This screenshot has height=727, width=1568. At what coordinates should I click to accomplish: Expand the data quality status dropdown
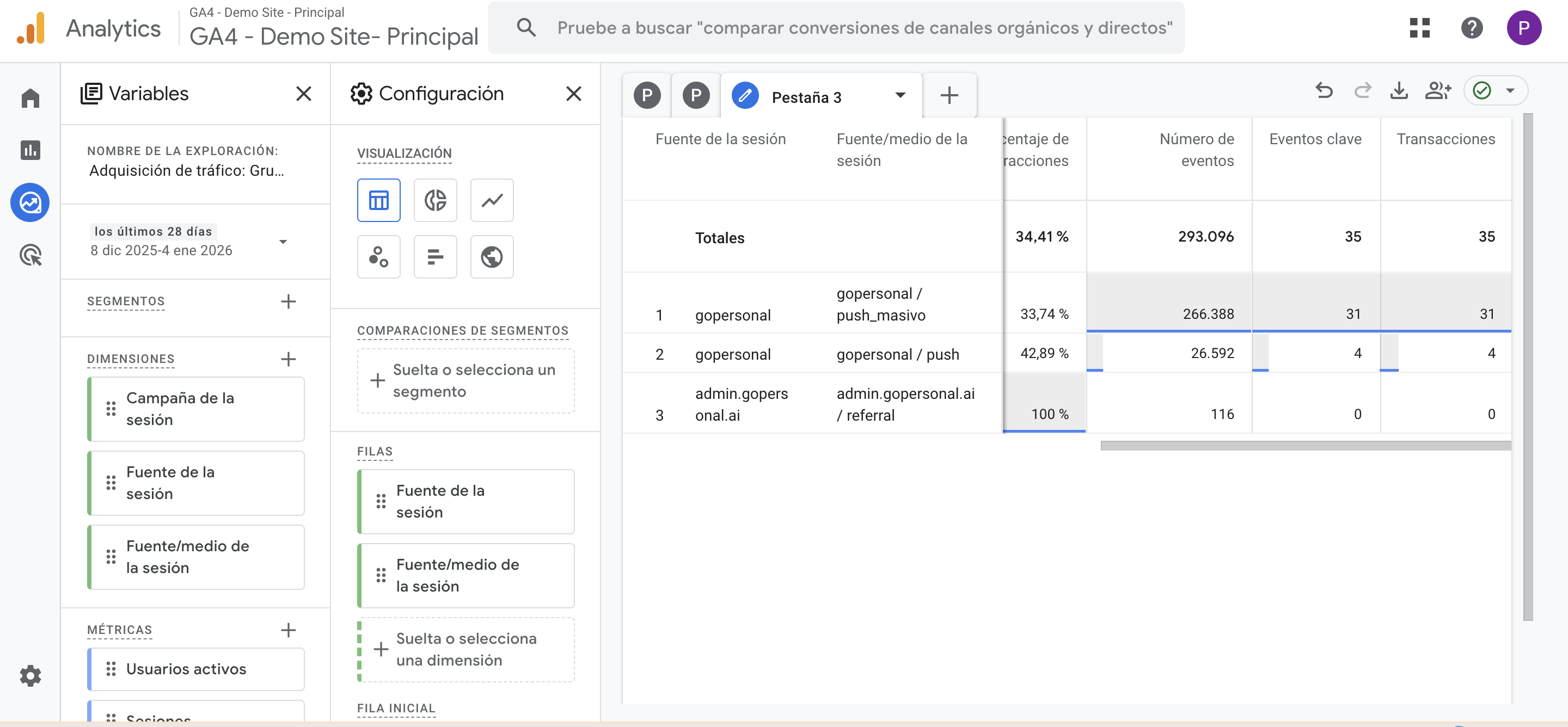click(1510, 91)
